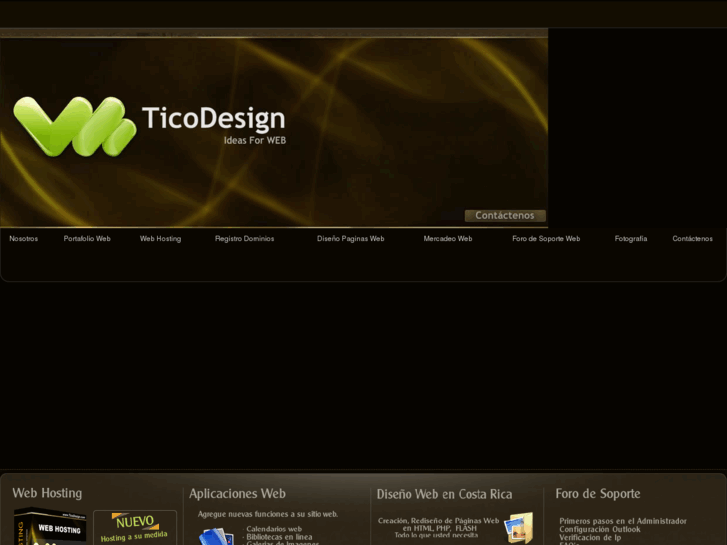This screenshot has height=545, width=727.
Task: Click the TicoDesign title text in banner
Action: coord(214,118)
